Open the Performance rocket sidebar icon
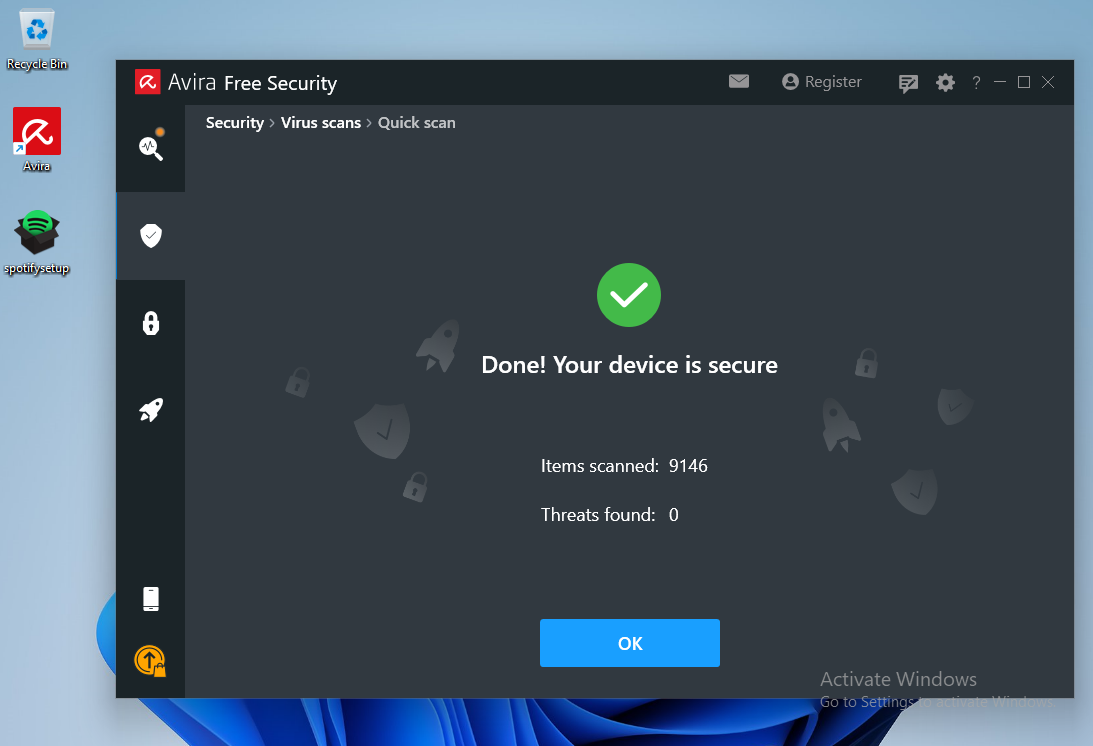The height and width of the screenshot is (746, 1093). coord(151,410)
